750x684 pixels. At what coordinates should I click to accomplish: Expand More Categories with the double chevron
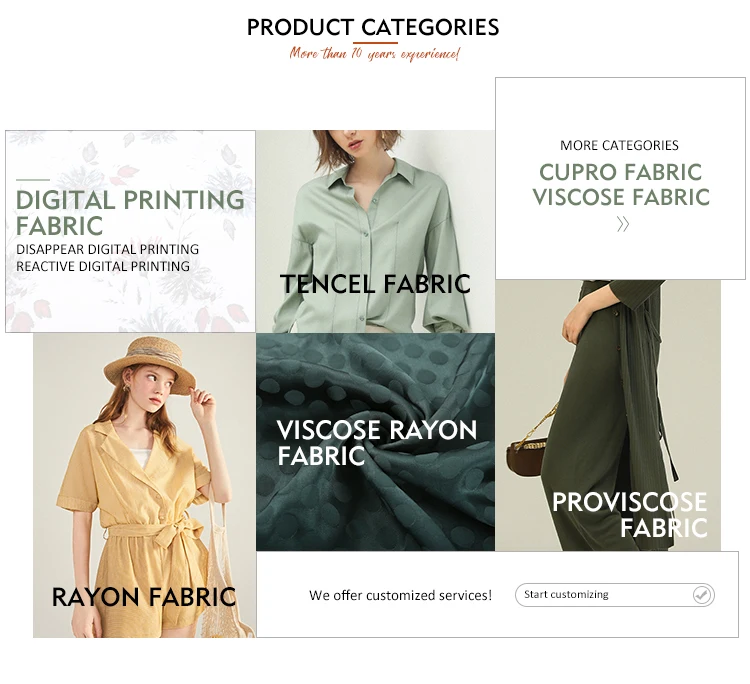click(622, 224)
